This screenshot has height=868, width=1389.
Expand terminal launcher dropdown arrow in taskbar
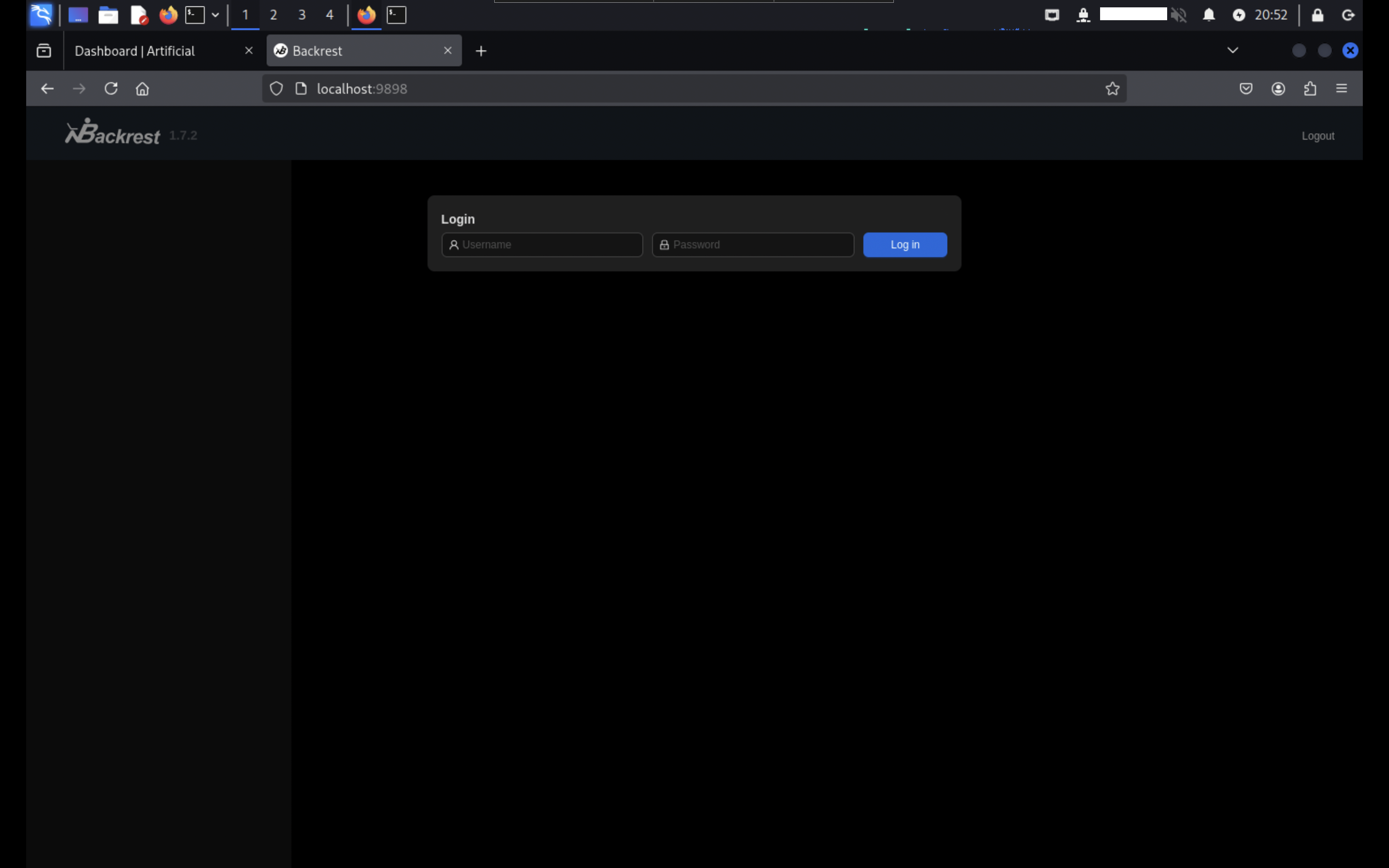215,15
